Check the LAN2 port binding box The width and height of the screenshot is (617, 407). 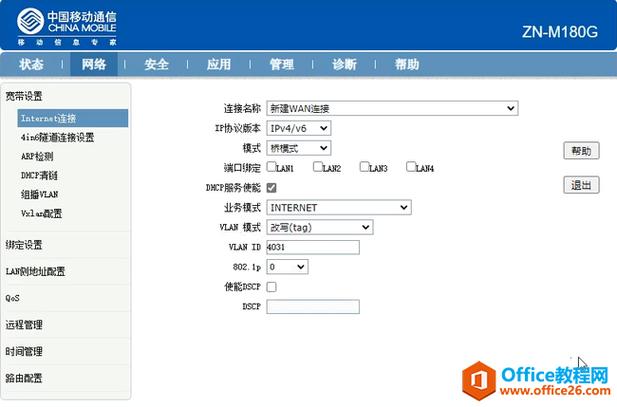coord(318,166)
